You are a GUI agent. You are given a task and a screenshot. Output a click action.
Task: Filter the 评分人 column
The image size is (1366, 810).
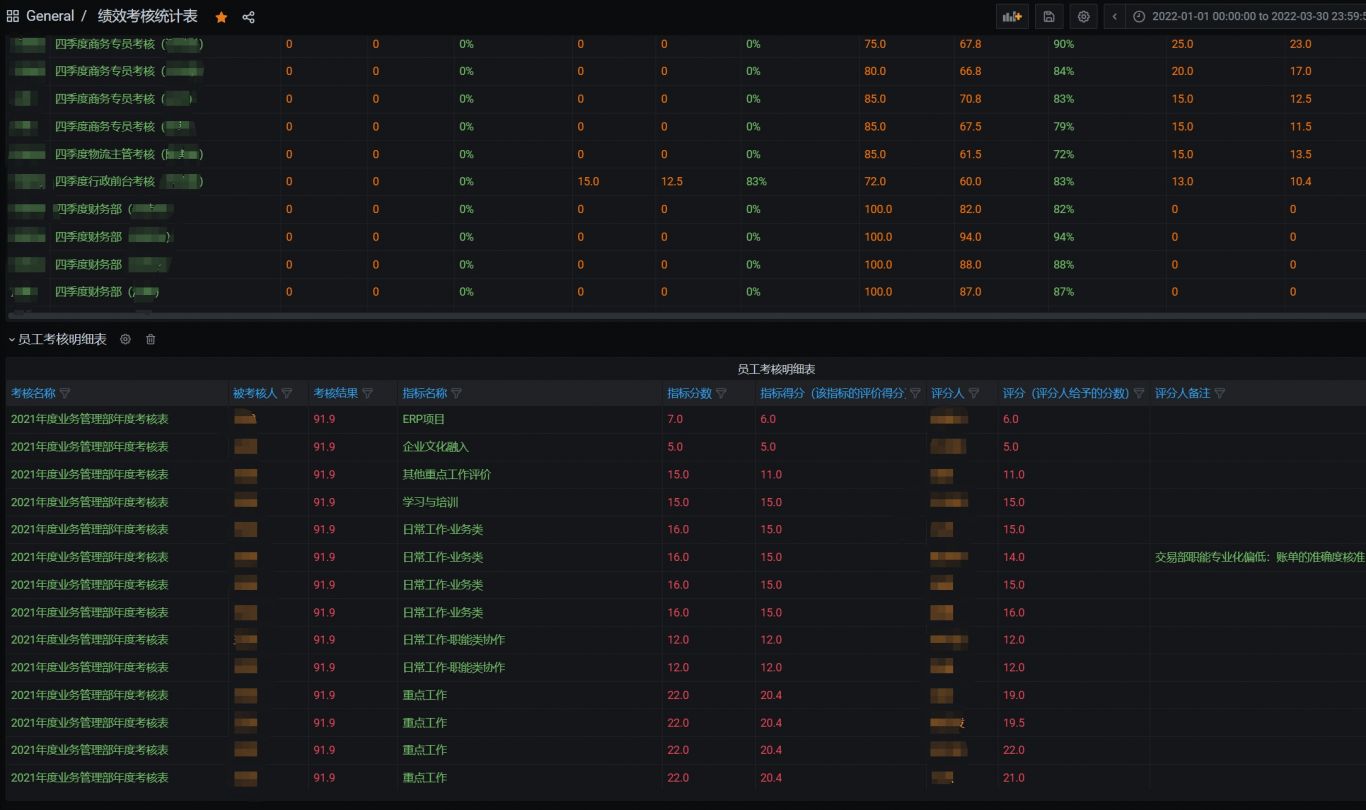point(974,393)
